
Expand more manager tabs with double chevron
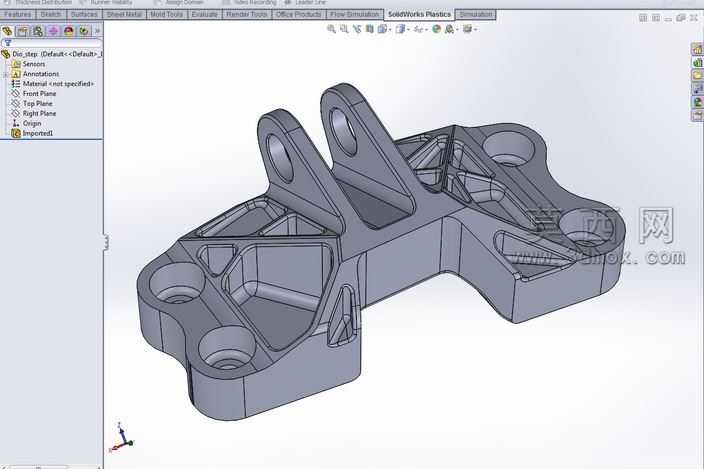point(97,31)
